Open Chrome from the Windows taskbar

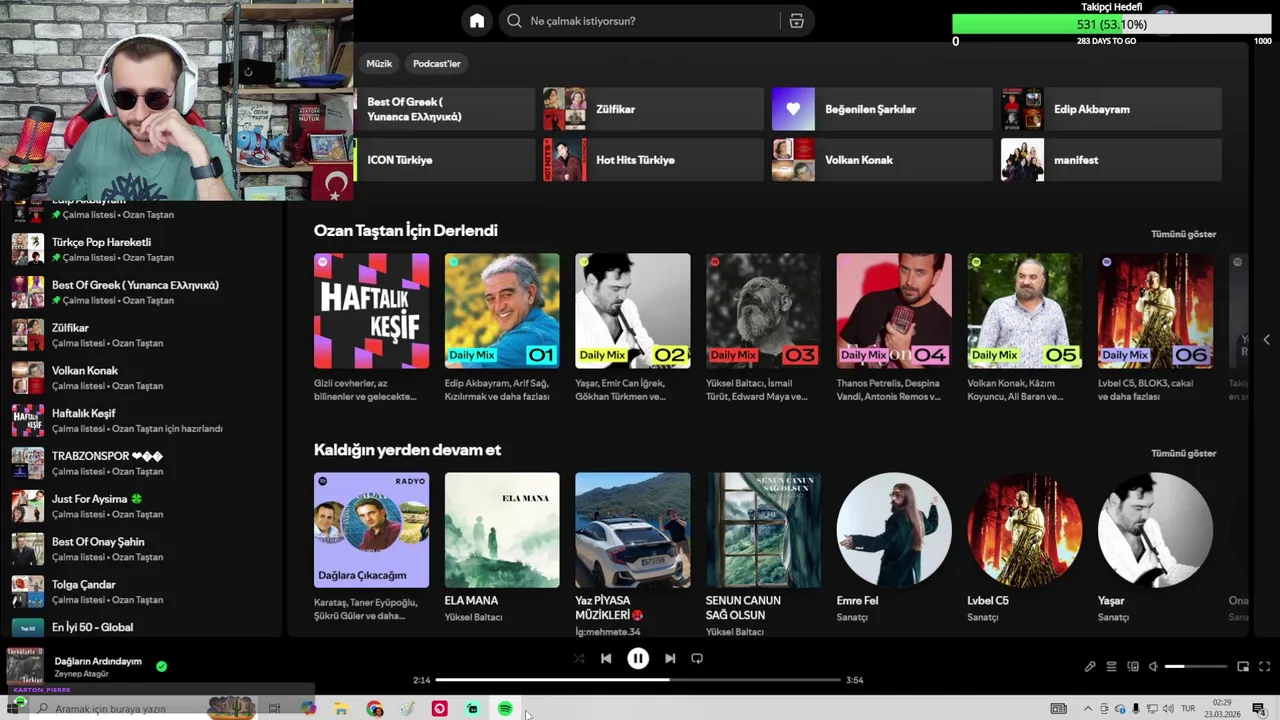374,708
